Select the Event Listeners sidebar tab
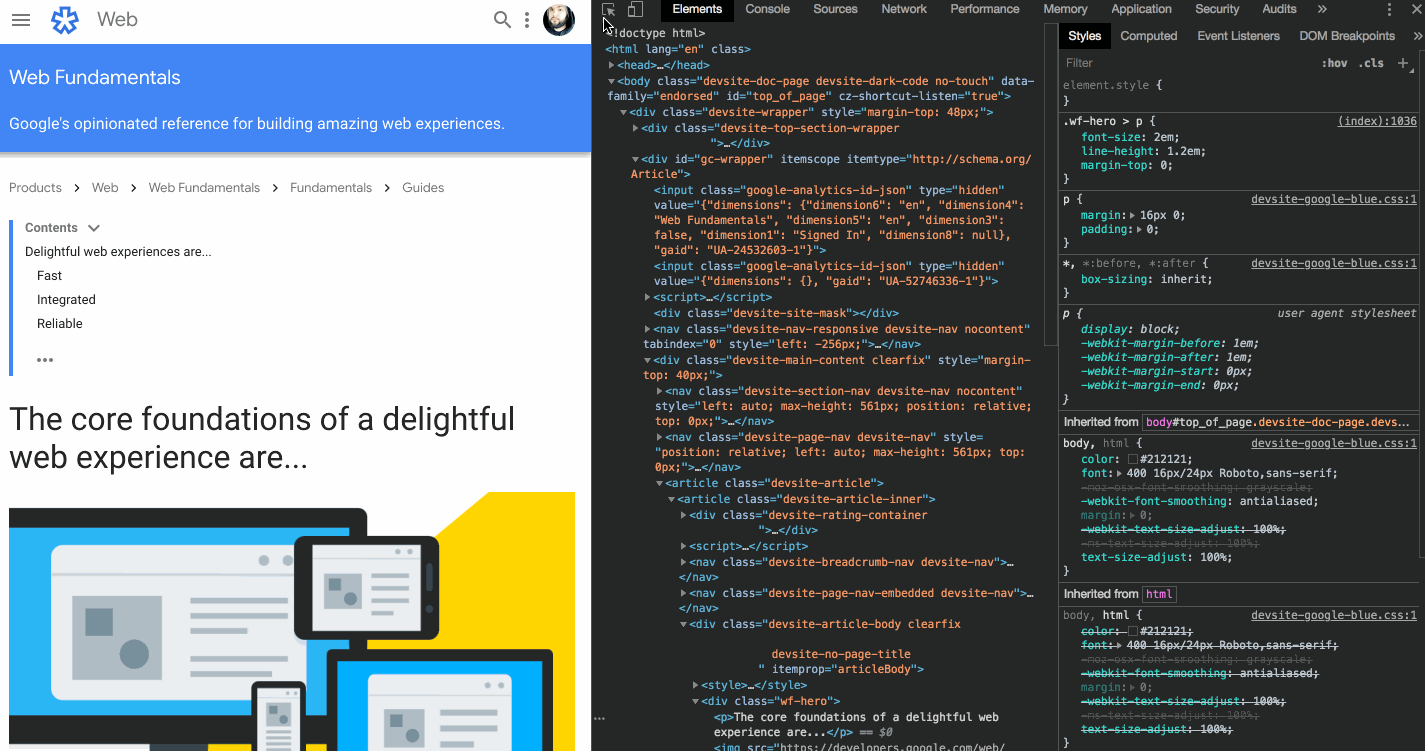Viewport: 1425px width, 751px height. [x=1238, y=36]
